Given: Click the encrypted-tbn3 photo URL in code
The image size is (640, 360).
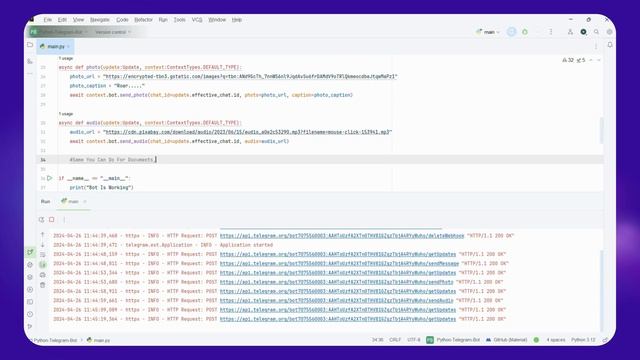Looking at the screenshot, I should tap(250, 76).
